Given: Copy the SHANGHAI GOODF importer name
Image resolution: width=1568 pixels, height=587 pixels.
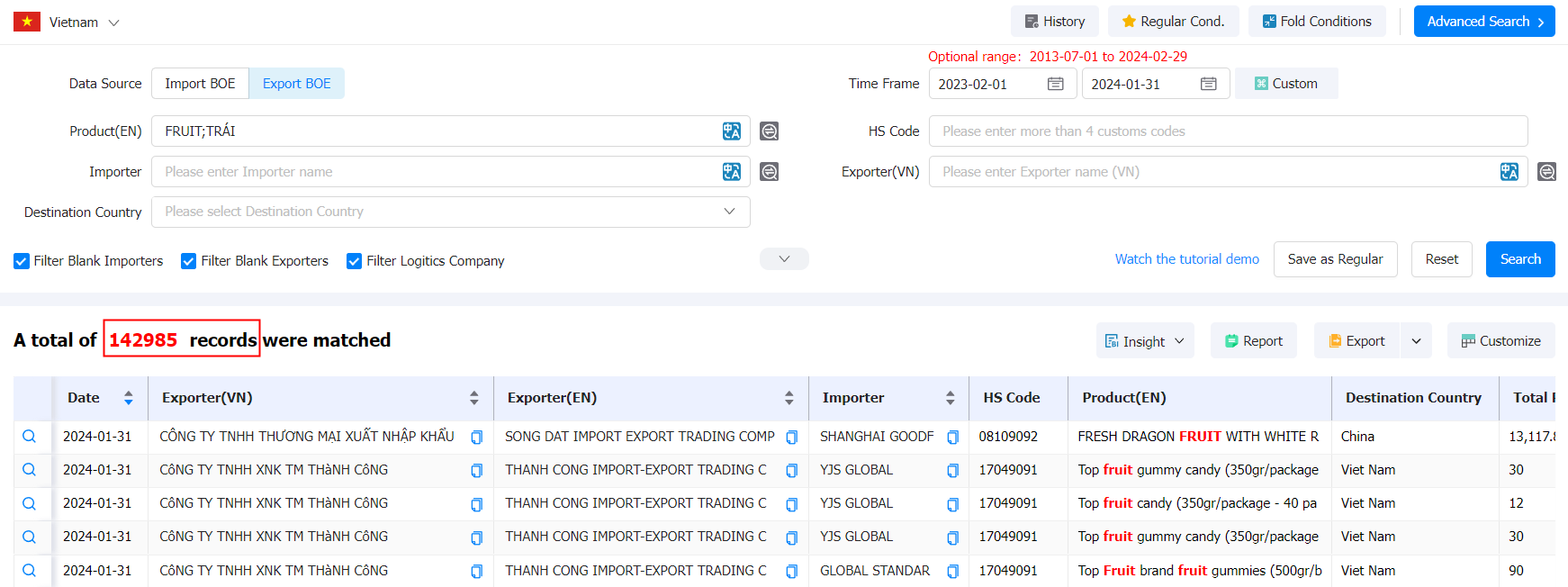Looking at the screenshot, I should point(952,438).
